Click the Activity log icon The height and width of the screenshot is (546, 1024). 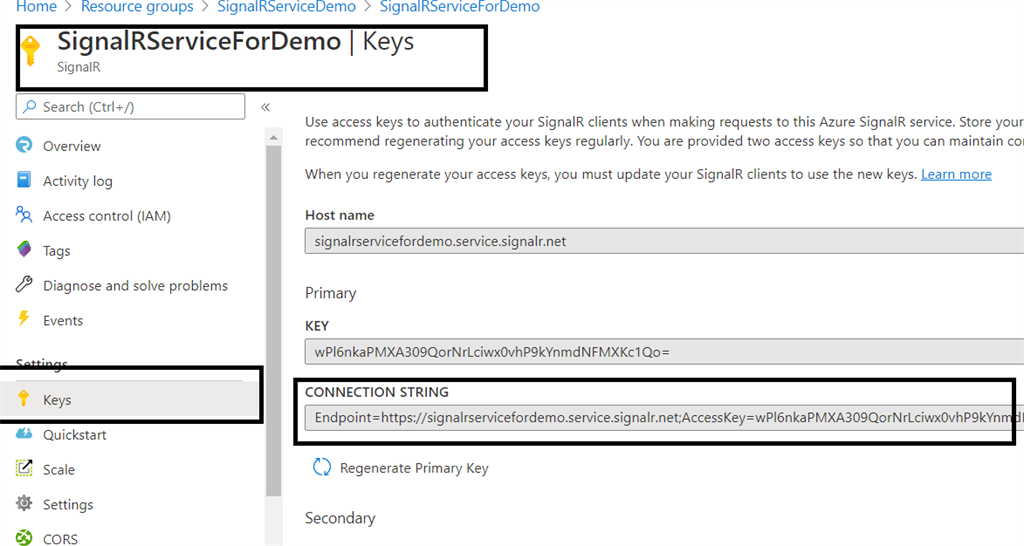[x=24, y=180]
